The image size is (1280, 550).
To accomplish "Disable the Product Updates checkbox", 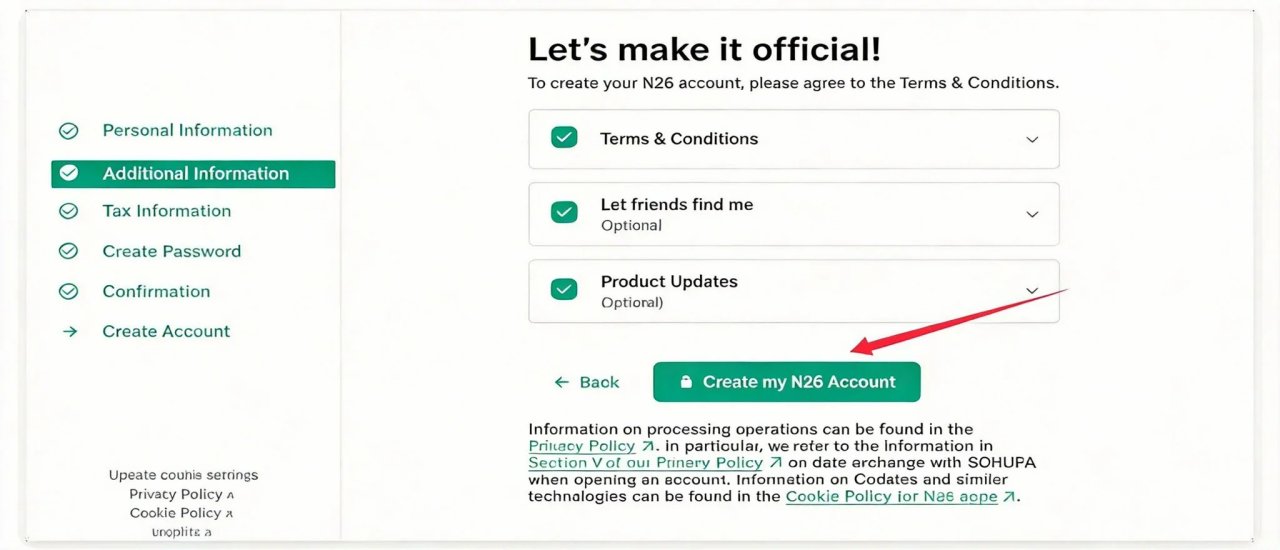I will pyautogui.click(x=564, y=290).
